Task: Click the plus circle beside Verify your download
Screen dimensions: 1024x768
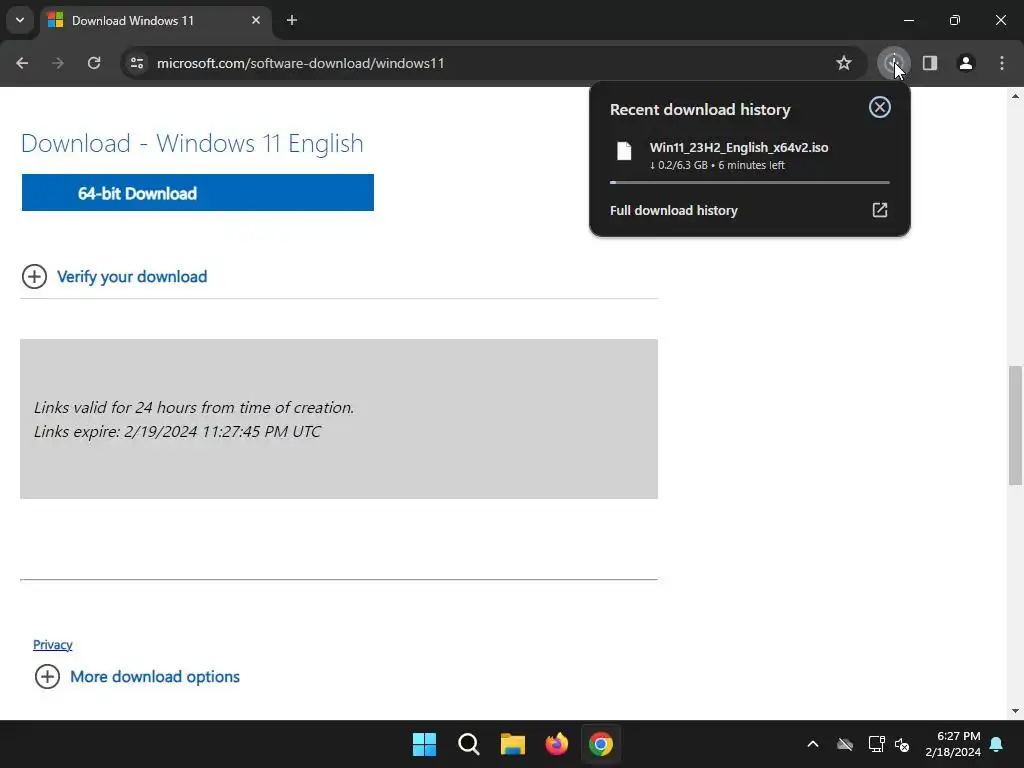Action: click(x=34, y=276)
